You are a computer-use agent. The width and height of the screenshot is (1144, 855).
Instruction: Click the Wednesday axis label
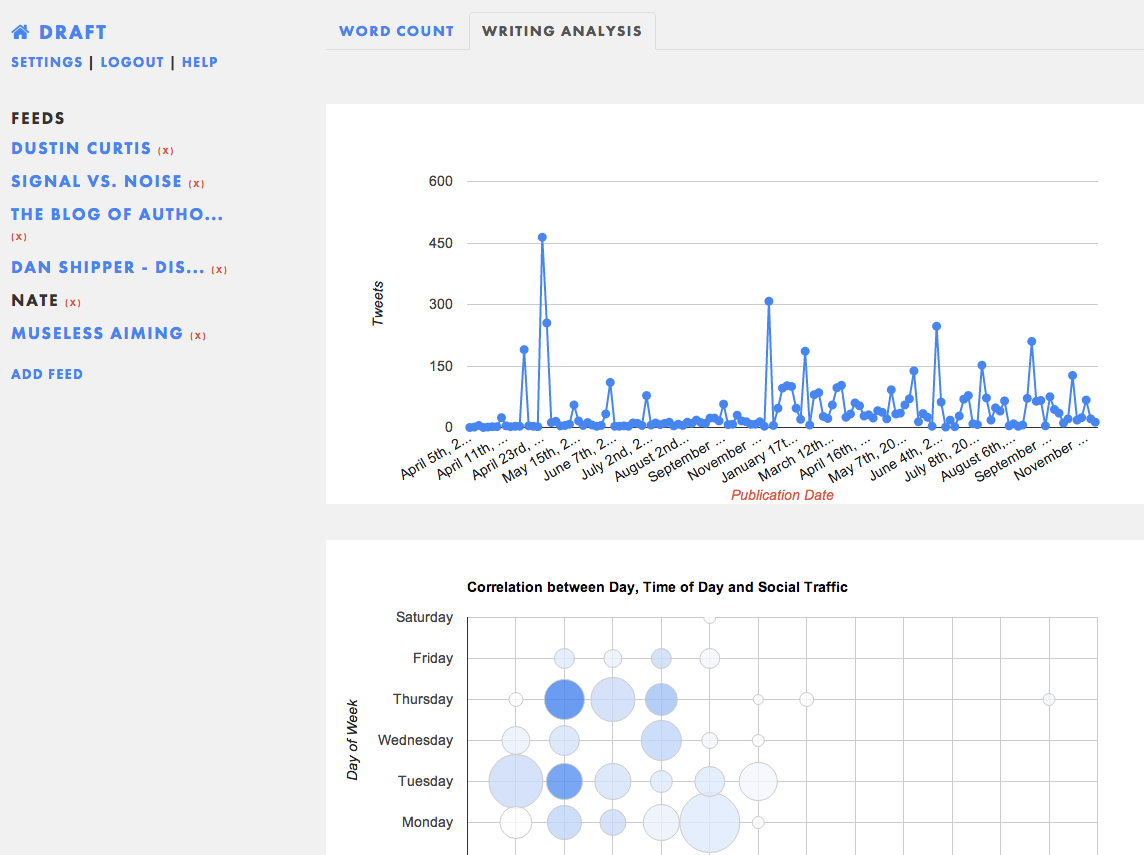(415, 740)
